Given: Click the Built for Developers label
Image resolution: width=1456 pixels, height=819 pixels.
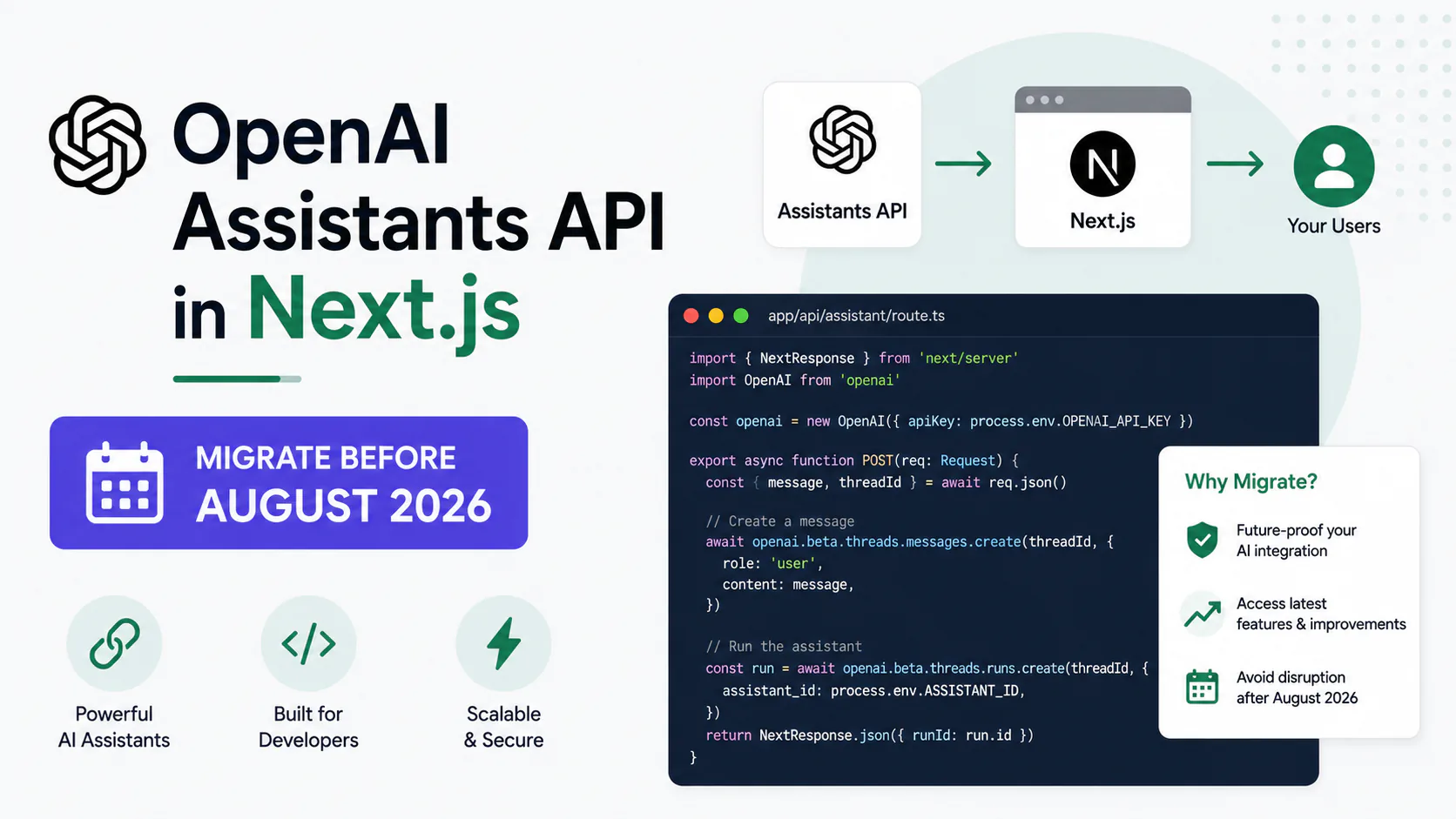Looking at the screenshot, I should [x=308, y=727].
